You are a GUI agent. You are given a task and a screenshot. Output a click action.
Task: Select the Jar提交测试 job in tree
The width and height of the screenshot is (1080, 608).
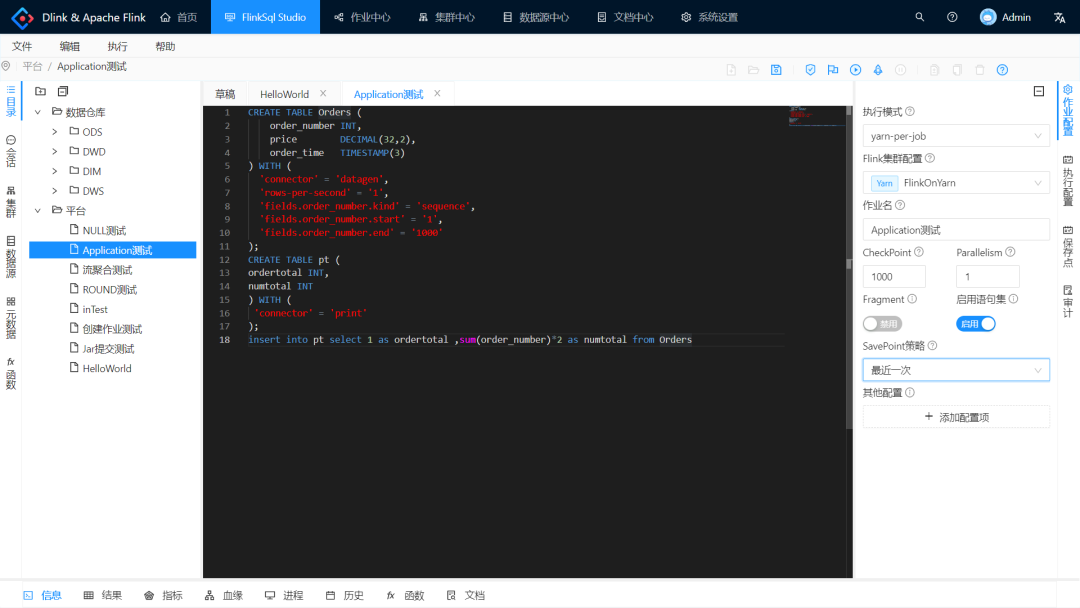(x=108, y=348)
